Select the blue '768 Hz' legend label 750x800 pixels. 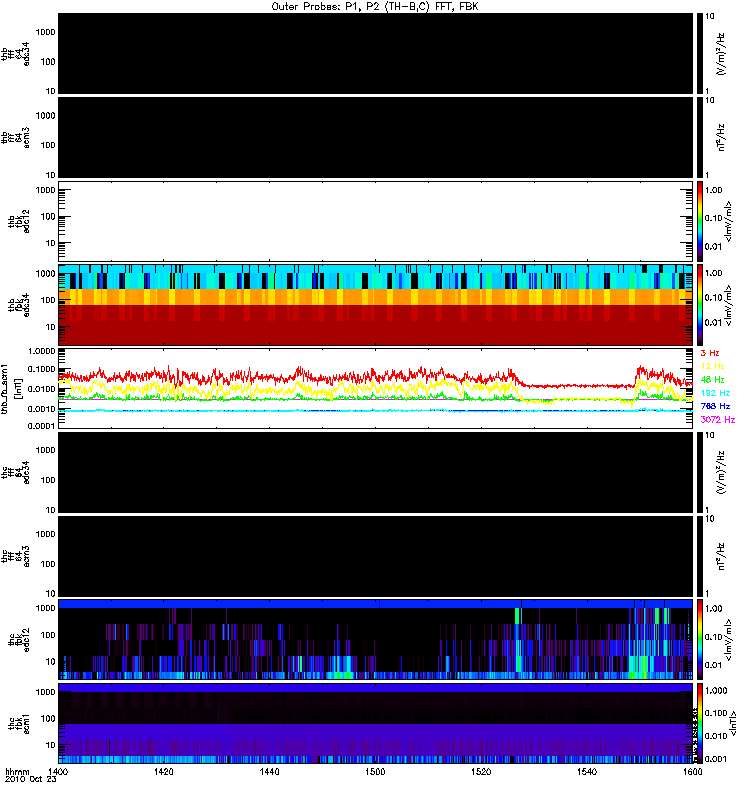pos(715,406)
